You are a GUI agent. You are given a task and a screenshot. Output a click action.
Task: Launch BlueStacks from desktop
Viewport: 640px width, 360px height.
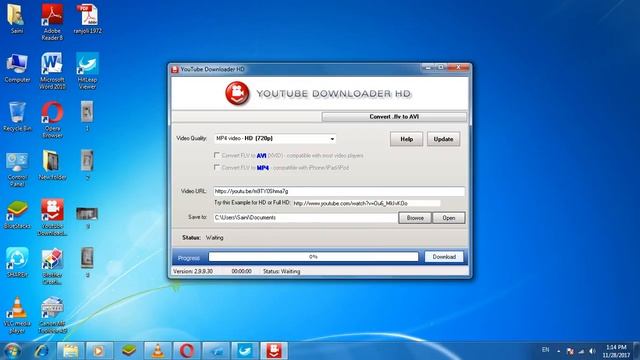coord(17,214)
